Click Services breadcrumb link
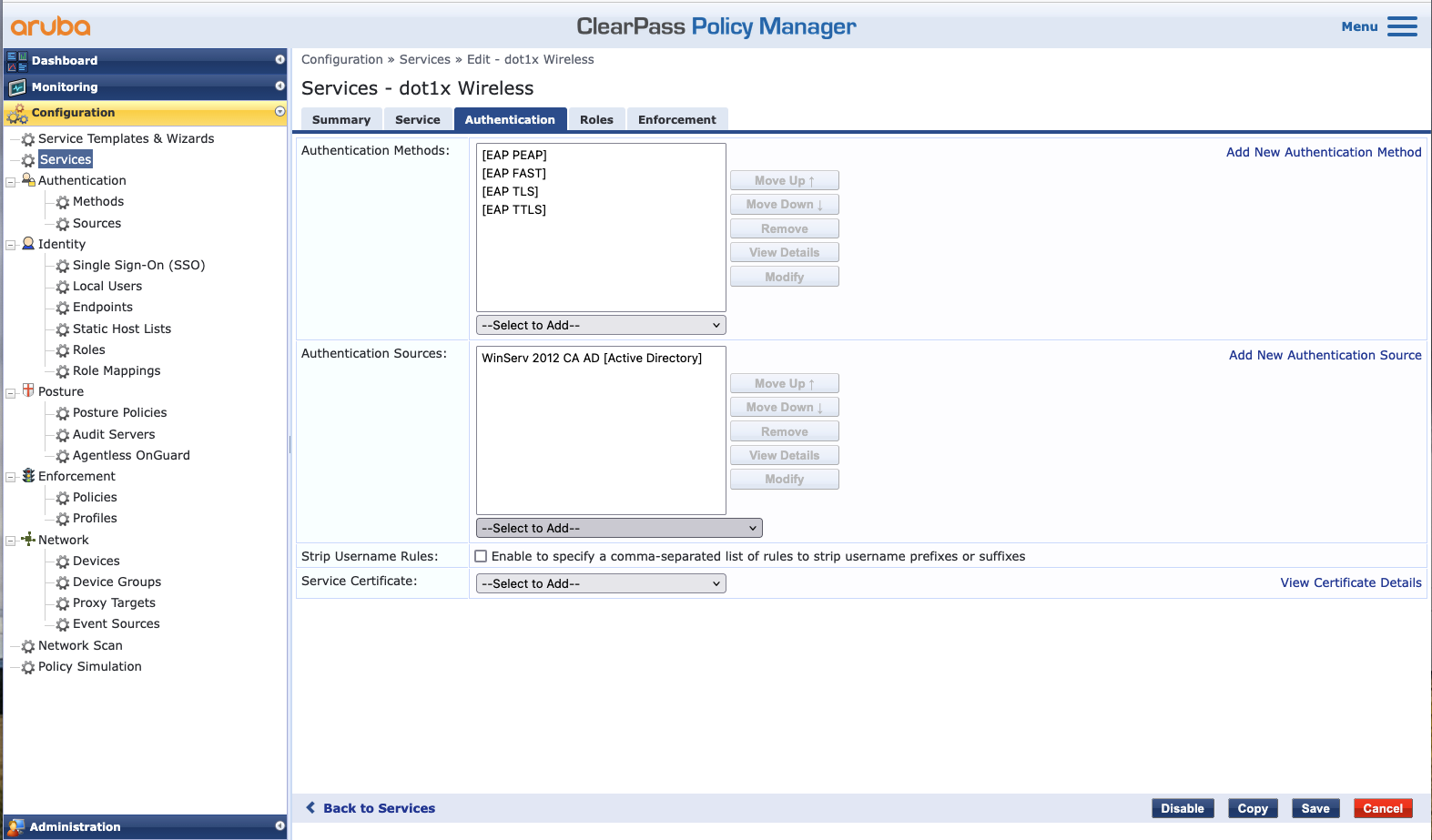 tap(425, 59)
